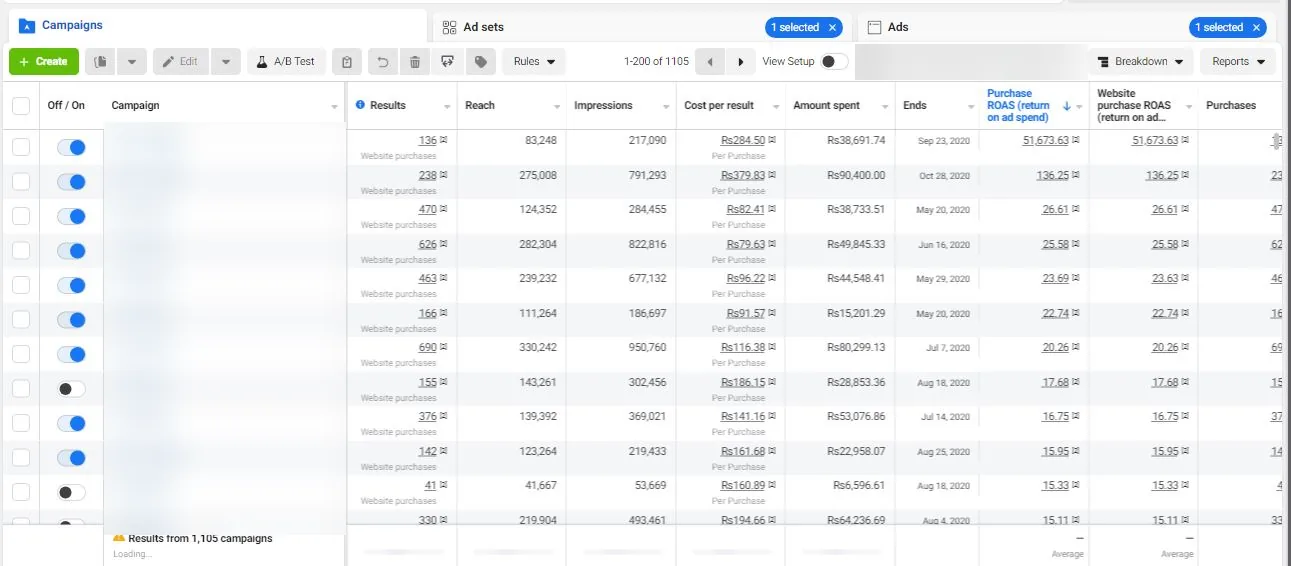Screen dimensions: 1291x566
Task: Click the undo arrow icon
Action: click(382, 62)
